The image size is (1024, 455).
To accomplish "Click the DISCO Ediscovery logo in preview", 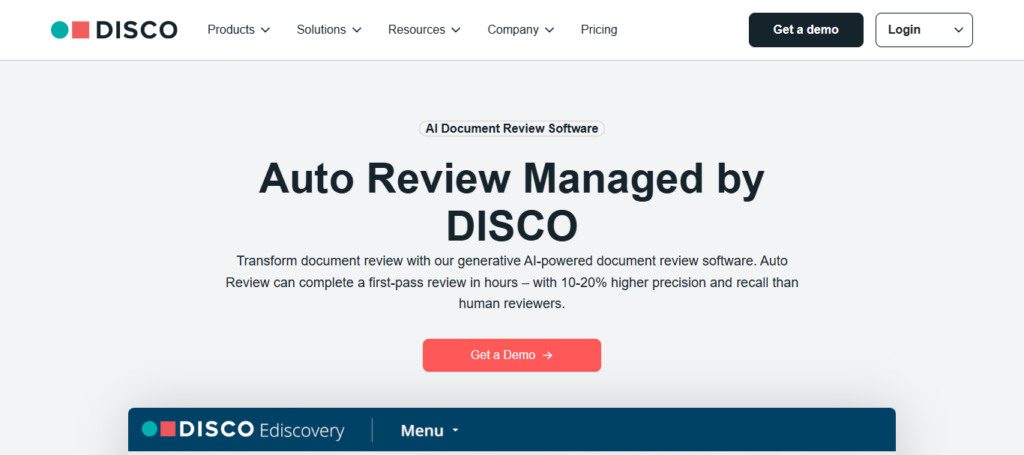I will [243, 430].
